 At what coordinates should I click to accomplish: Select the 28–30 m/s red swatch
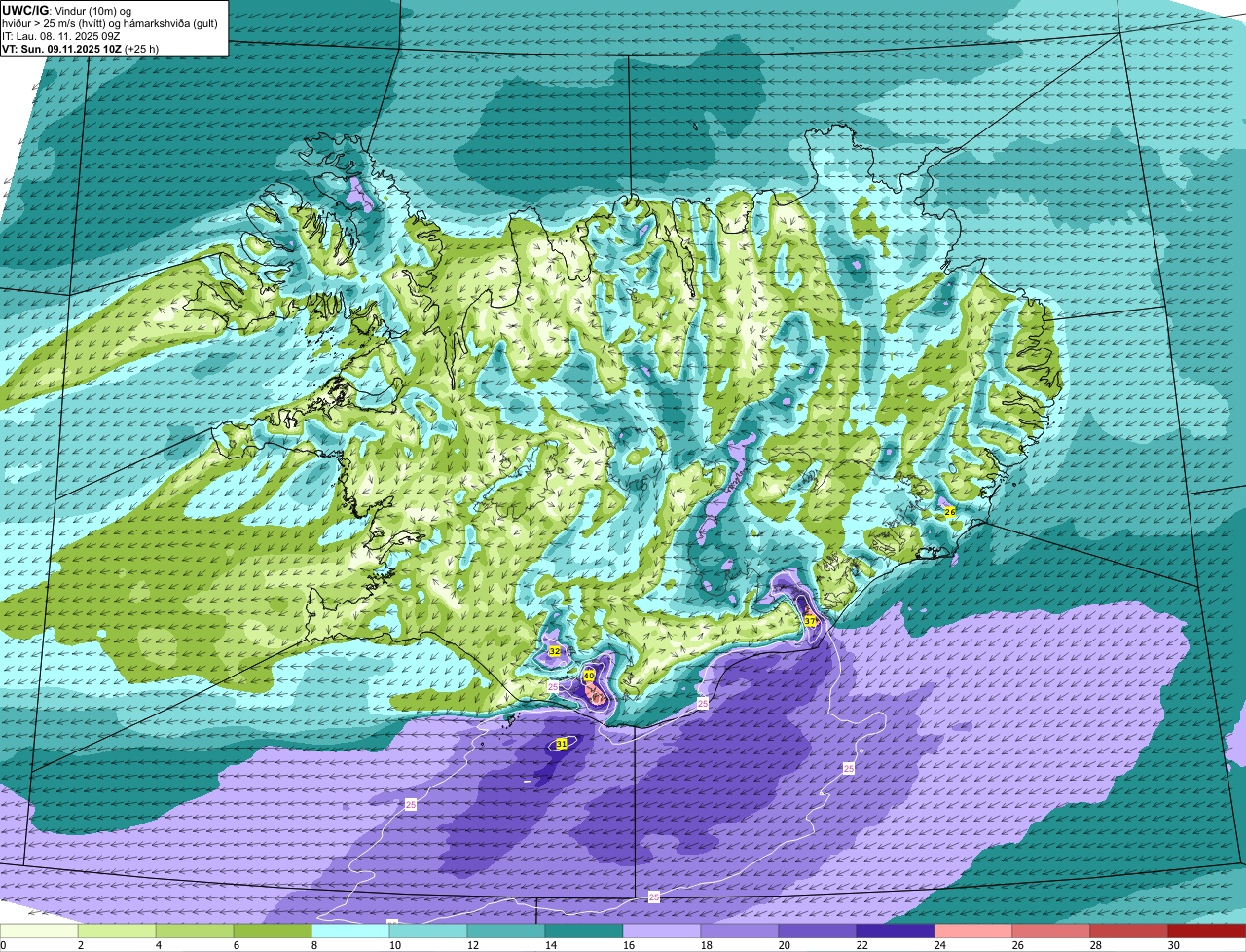[1129, 932]
